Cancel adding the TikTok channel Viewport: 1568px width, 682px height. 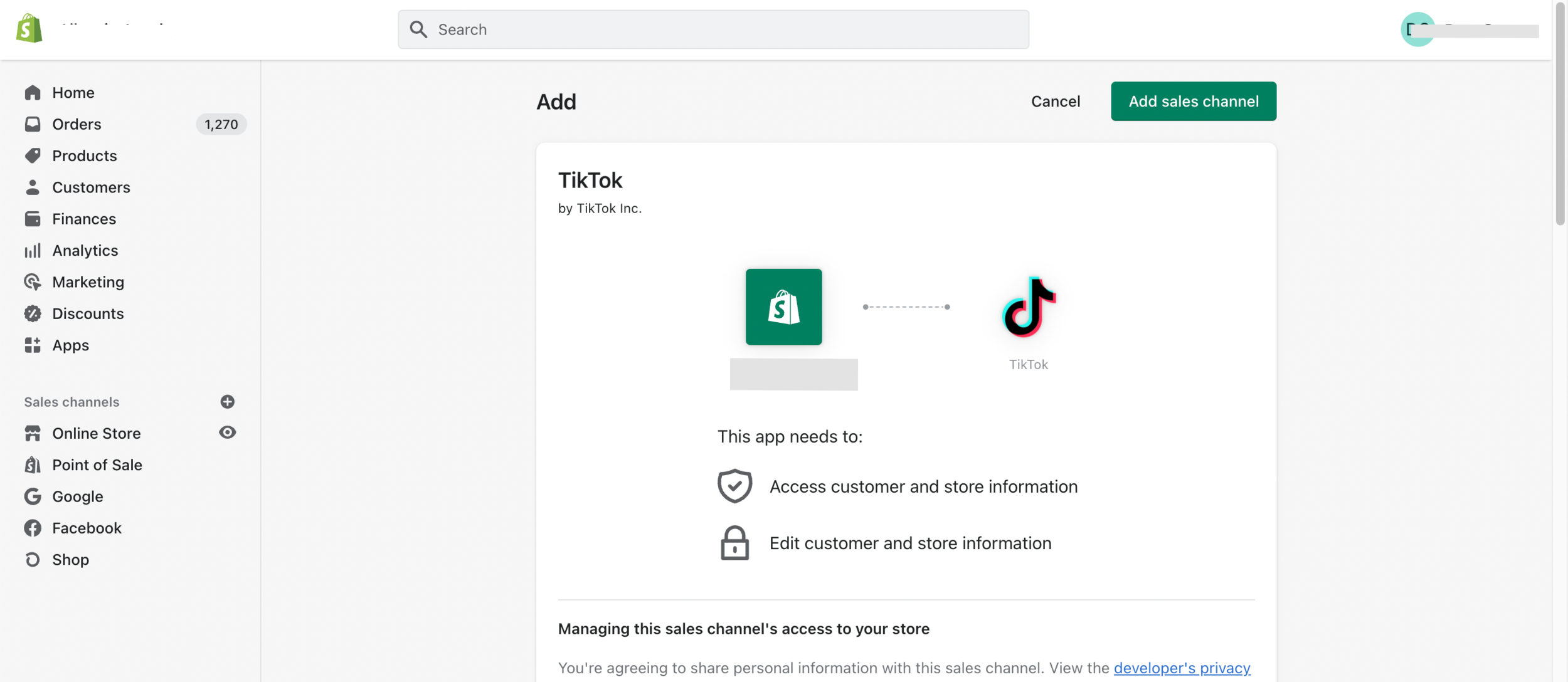pyautogui.click(x=1055, y=101)
